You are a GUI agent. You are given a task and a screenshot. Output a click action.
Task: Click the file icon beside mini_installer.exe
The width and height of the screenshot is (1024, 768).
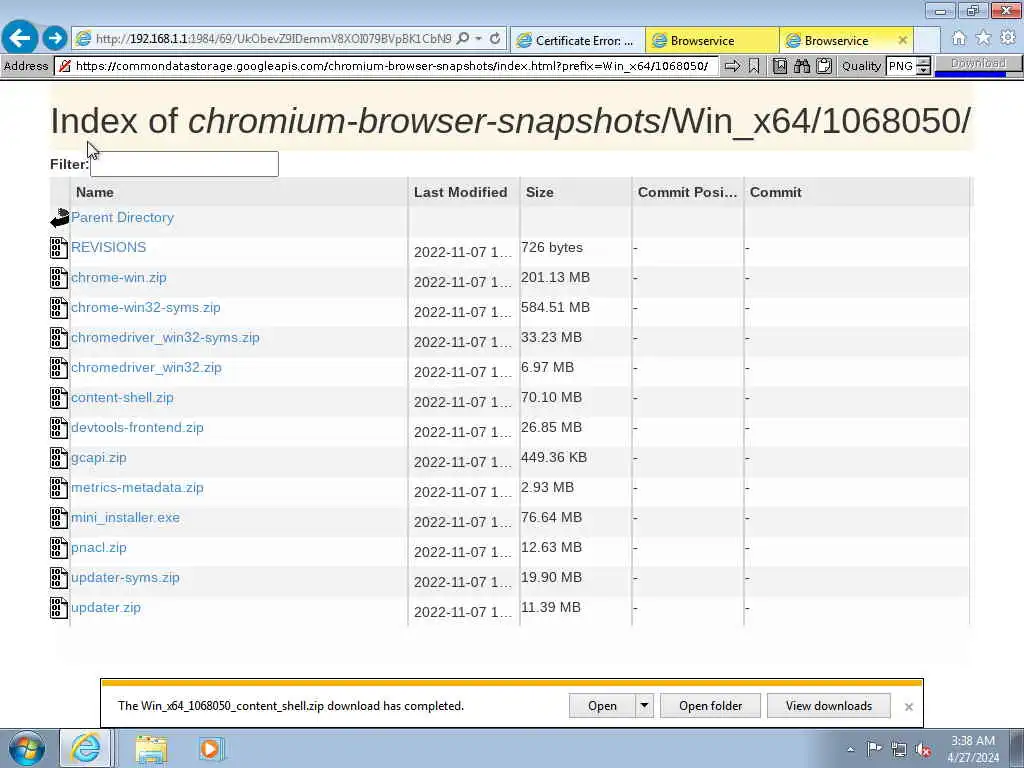tap(59, 519)
